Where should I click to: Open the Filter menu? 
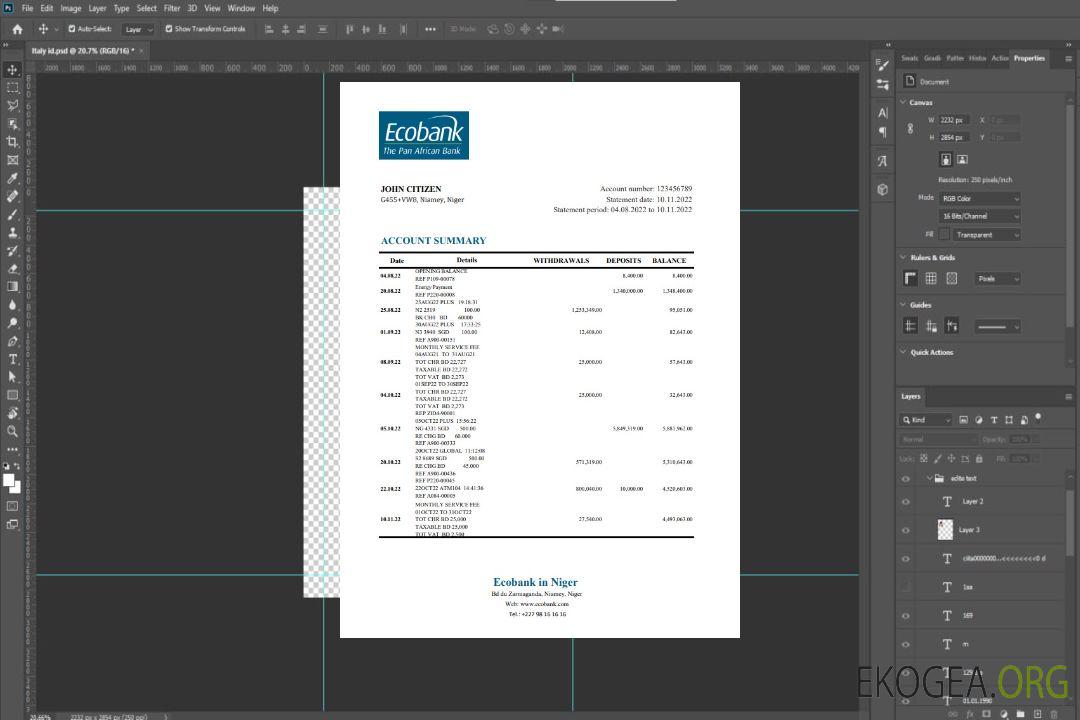tap(172, 8)
